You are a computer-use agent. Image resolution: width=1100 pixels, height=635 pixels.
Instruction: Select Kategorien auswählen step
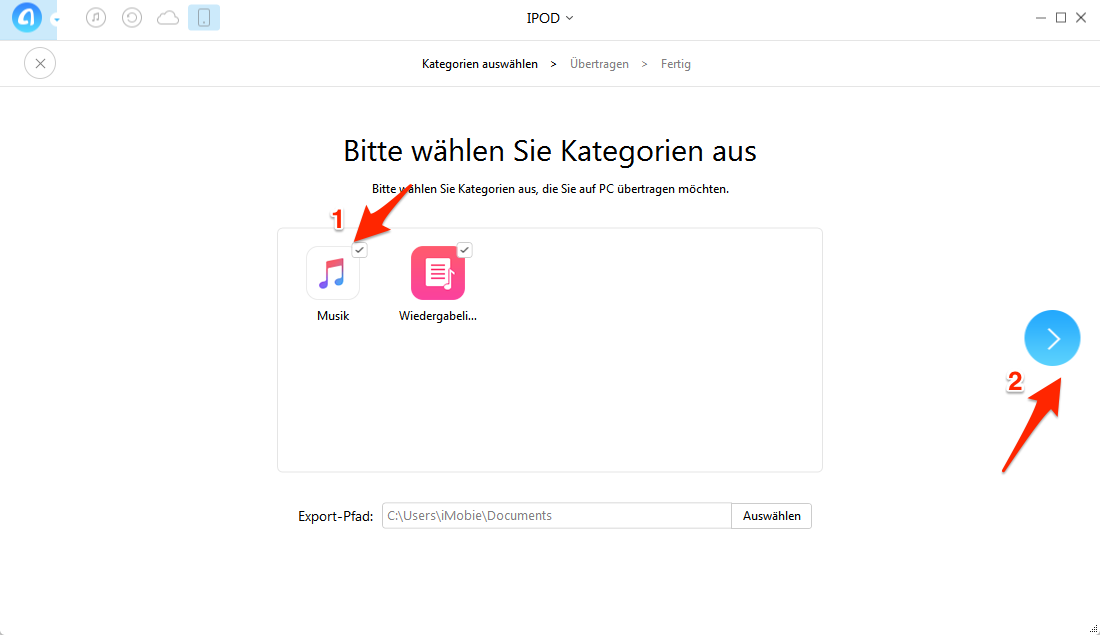[x=480, y=64]
